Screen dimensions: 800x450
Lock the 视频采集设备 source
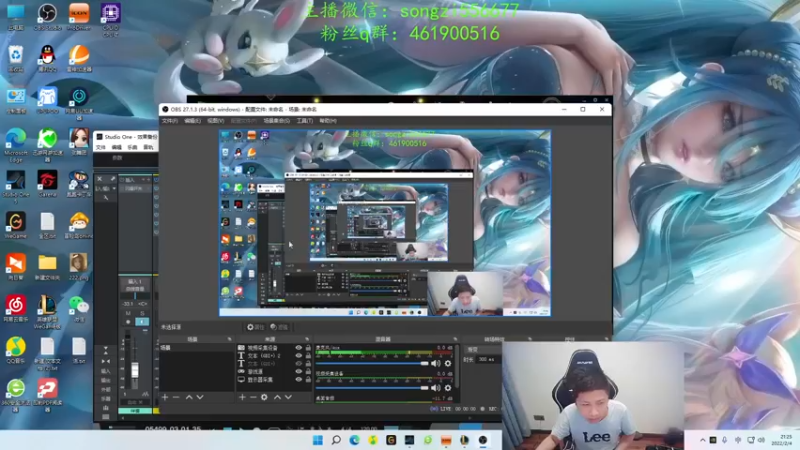308,347
